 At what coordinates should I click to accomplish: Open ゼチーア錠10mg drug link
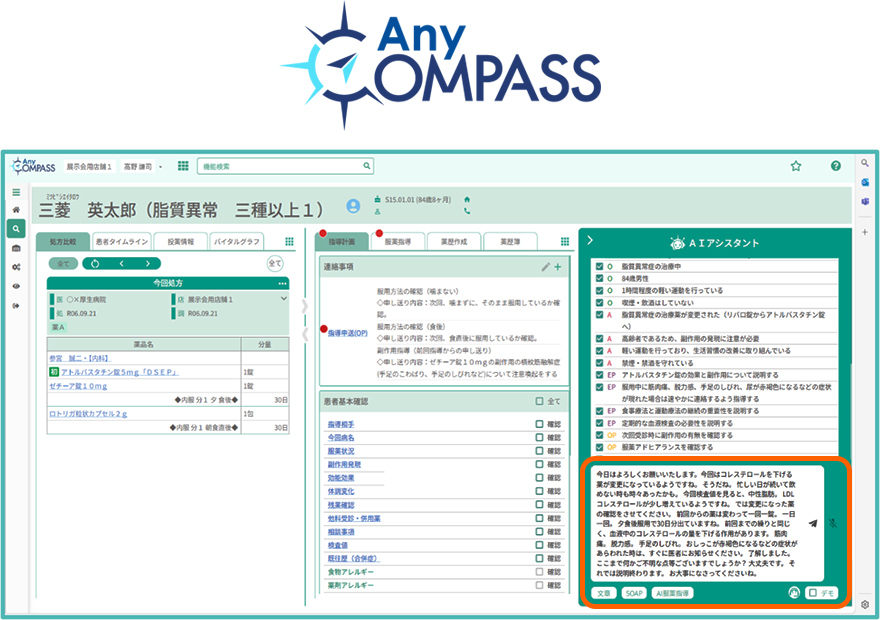point(78,386)
